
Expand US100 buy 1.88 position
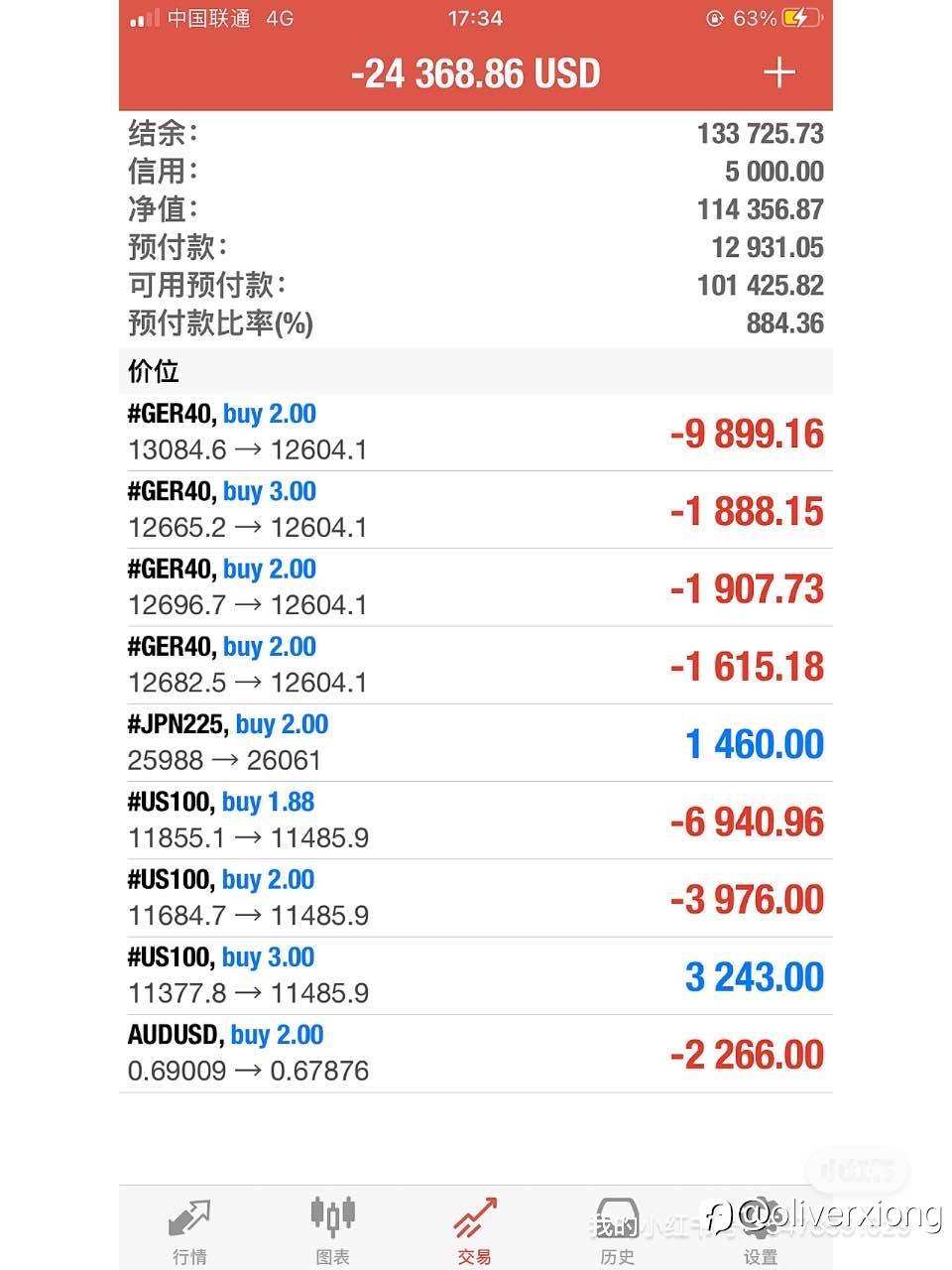click(x=475, y=821)
